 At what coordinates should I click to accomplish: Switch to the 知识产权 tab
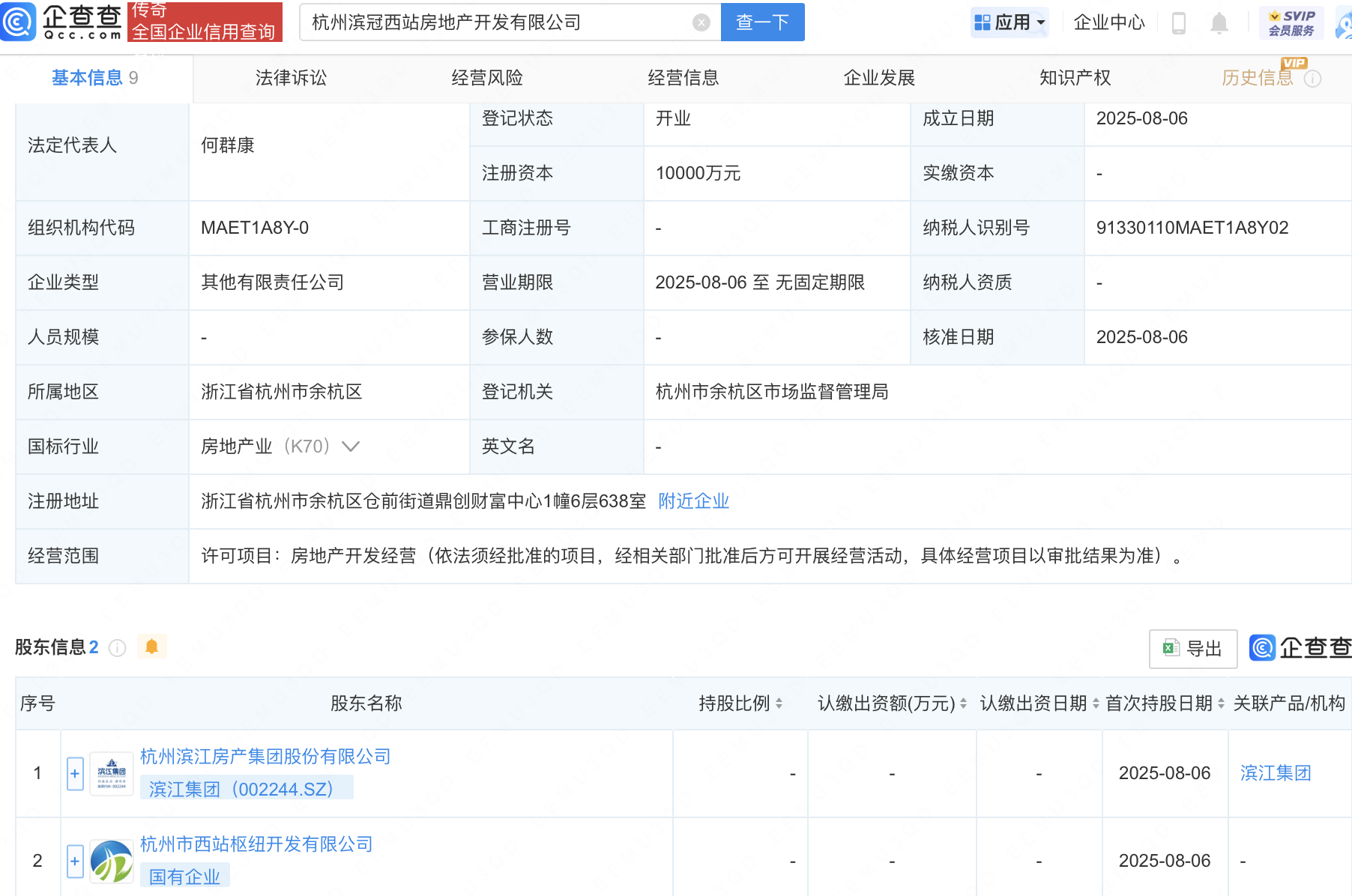tap(1075, 78)
